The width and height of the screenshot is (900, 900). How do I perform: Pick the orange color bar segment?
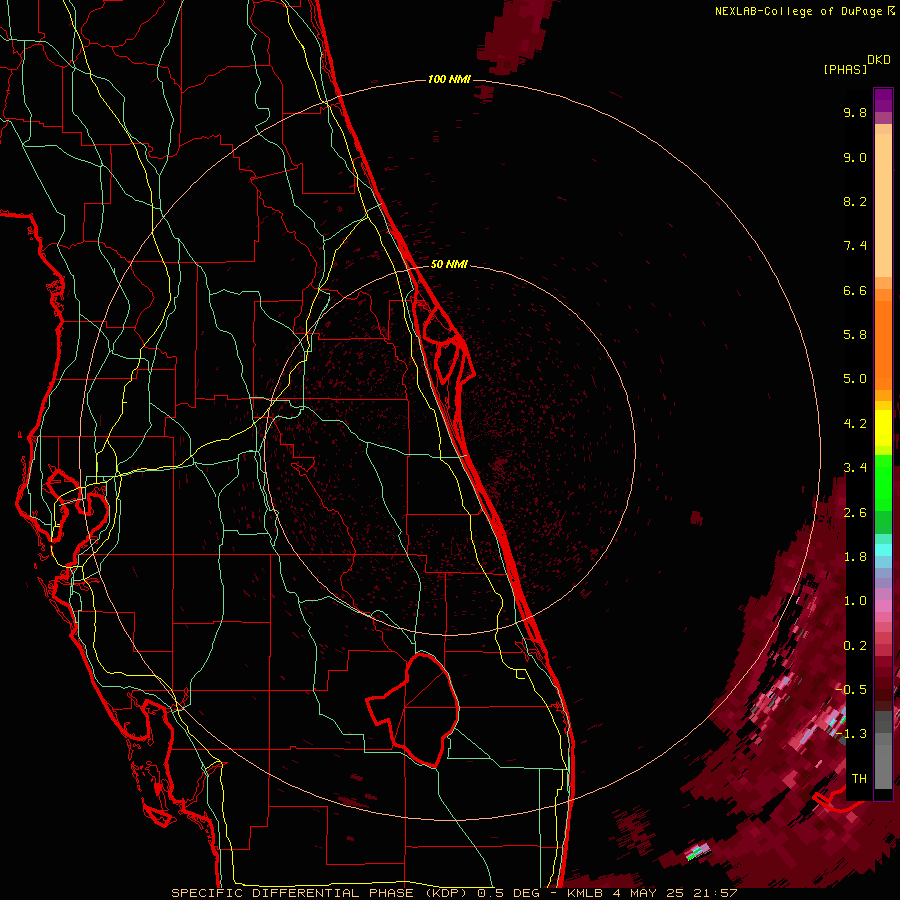[x=883, y=345]
